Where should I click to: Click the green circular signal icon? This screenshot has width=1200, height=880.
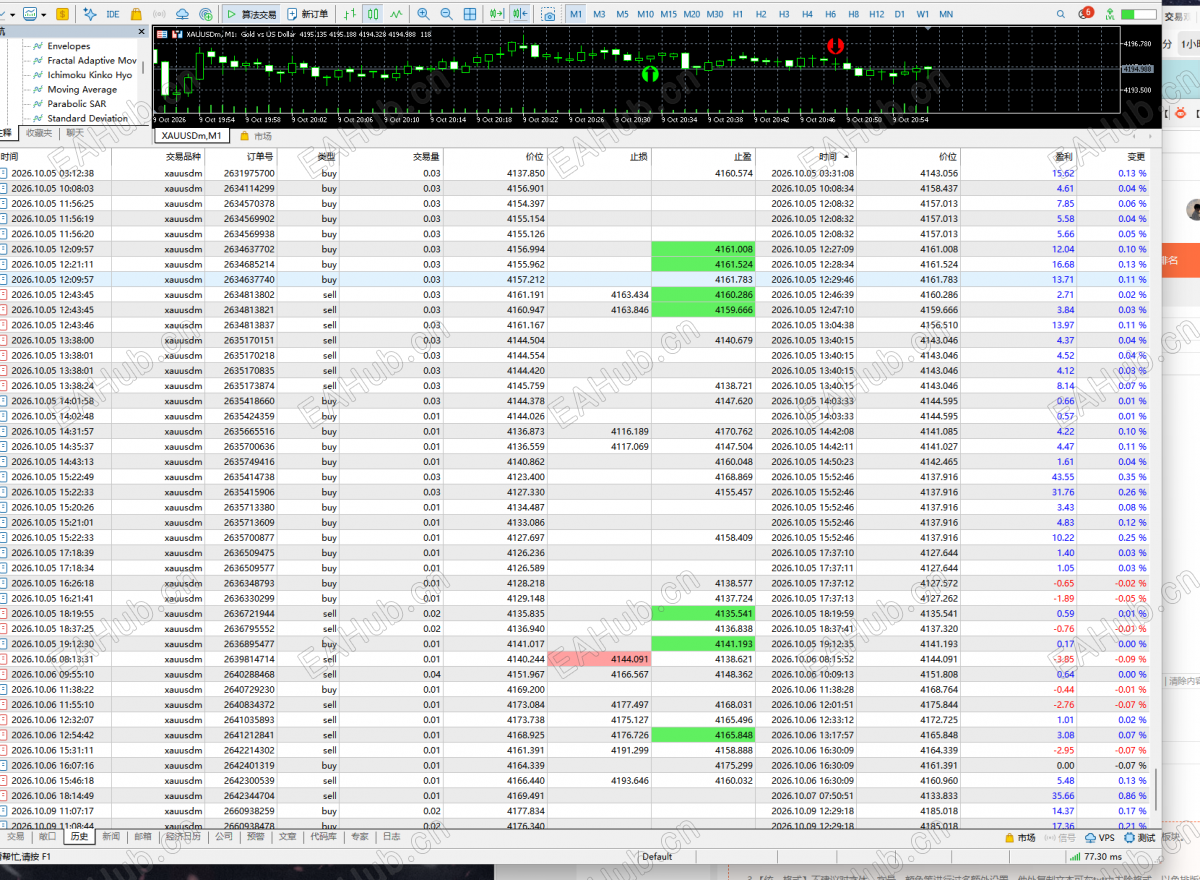click(x=206, y=14)
